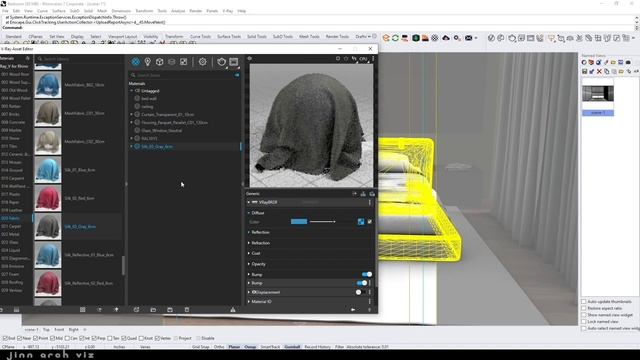
Task: Click Silk_02_Red_8cm library thumbnail
Action: 48,198
